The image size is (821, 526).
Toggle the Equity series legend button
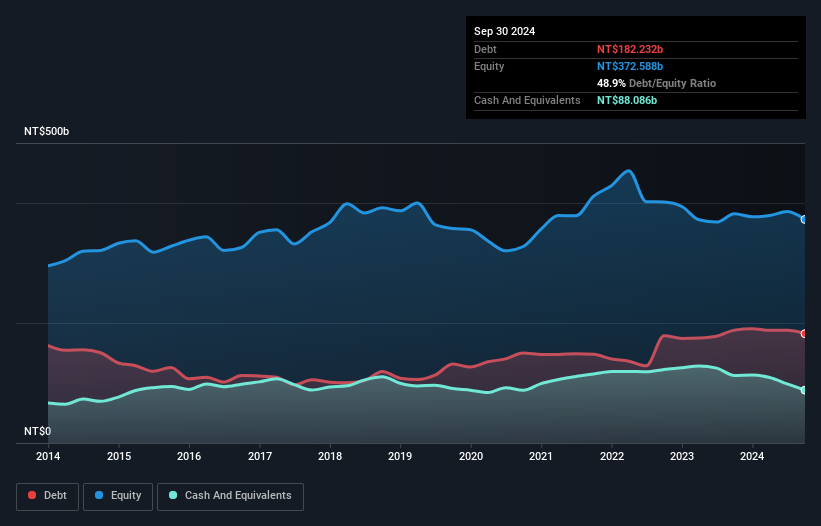[118, 496]
